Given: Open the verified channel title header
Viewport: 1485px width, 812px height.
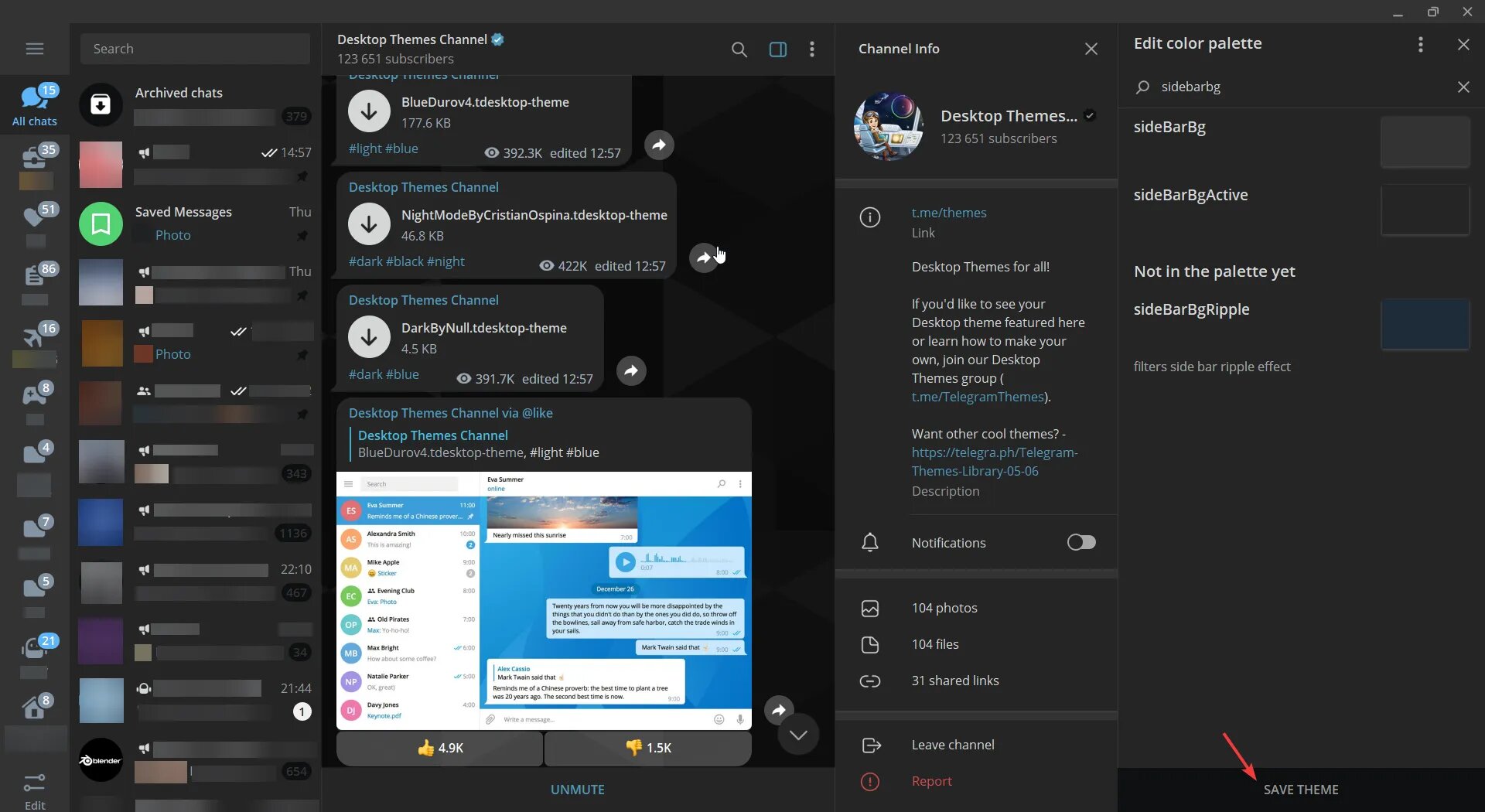Looking at the screenshot, I should (421, 39).
